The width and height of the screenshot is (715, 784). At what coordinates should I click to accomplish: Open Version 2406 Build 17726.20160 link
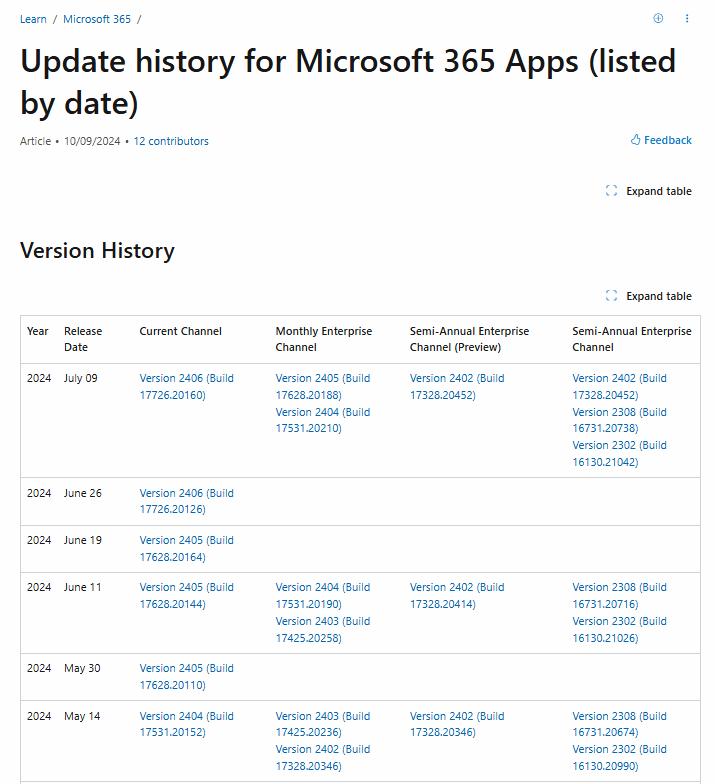pyautogui.click(x=186, y=386)
